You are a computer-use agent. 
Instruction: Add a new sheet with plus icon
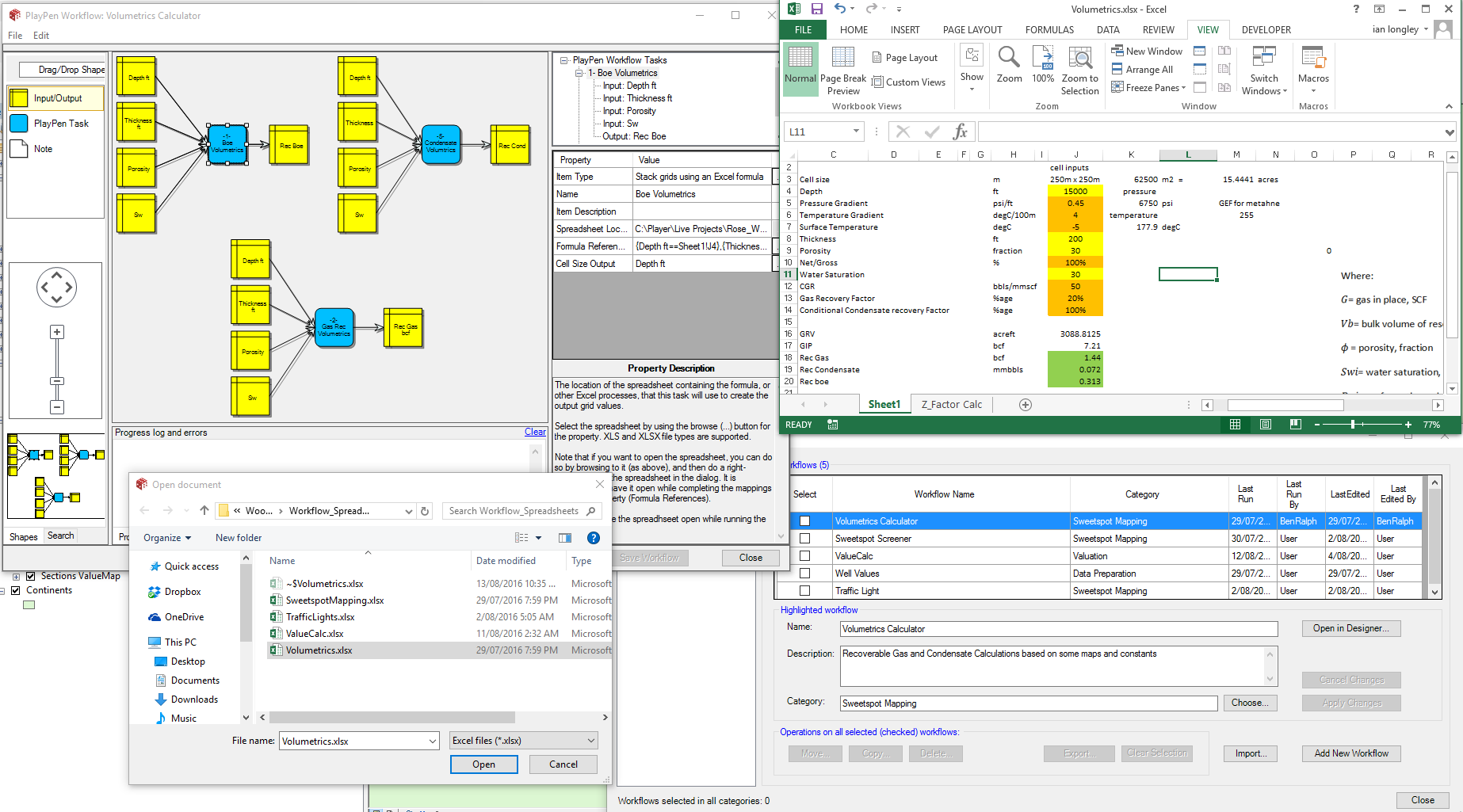(1025, 405)
